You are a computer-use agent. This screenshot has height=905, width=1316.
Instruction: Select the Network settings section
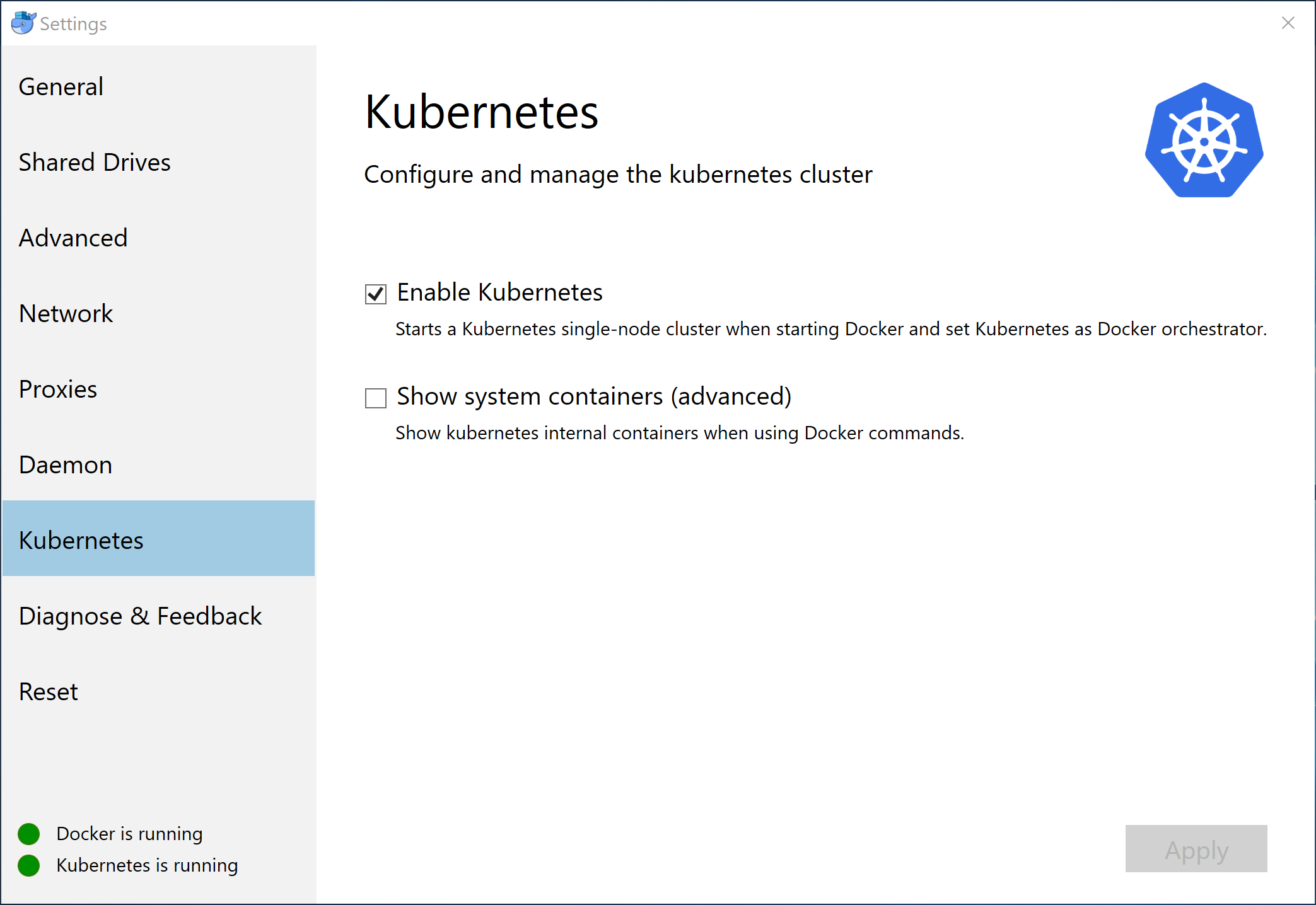66,313
